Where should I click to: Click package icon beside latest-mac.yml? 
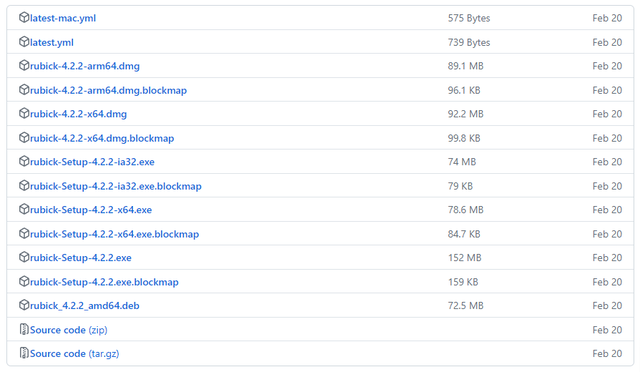(24, 18)
